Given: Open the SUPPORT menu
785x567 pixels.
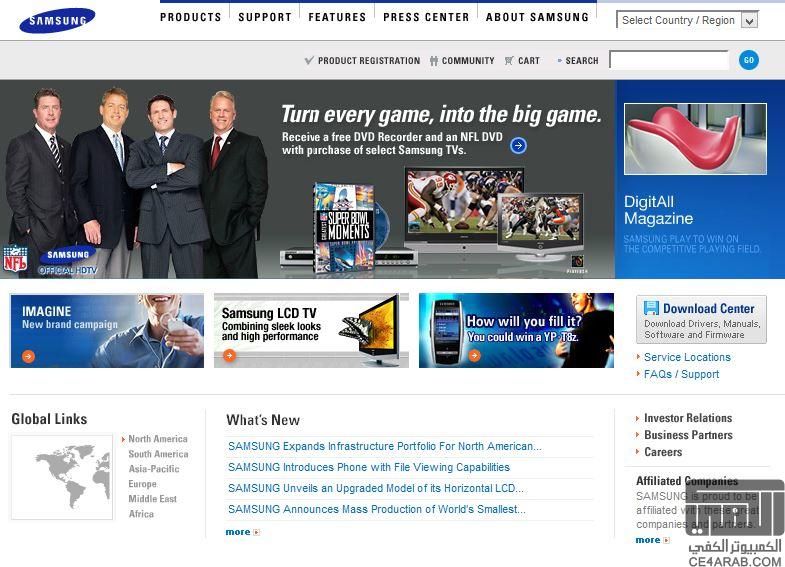Looking at the screenshot, I should [265, 17].
